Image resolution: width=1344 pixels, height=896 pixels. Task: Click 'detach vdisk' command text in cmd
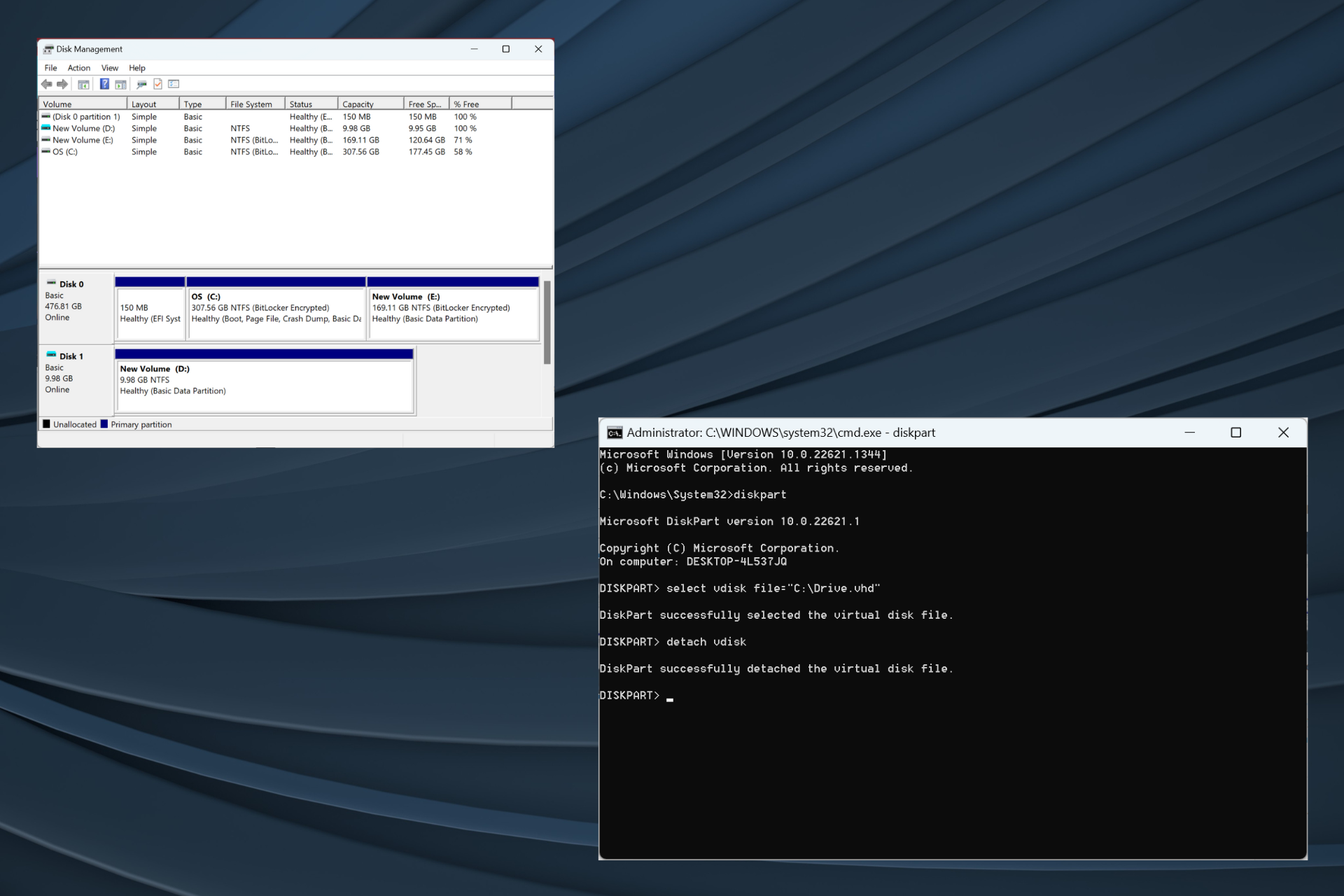(706, 642)
